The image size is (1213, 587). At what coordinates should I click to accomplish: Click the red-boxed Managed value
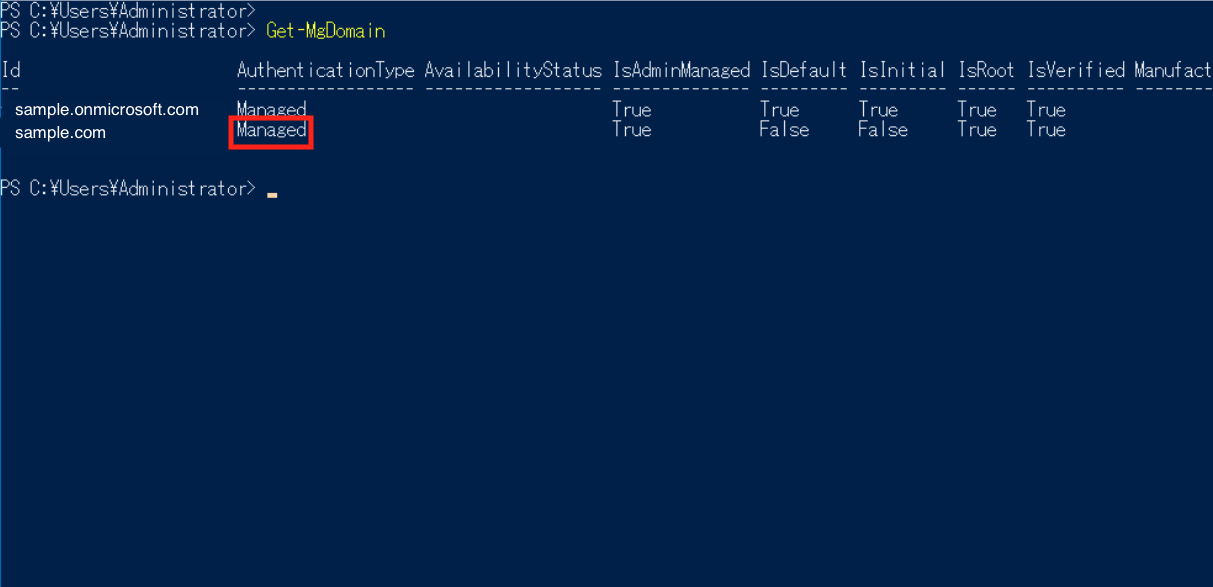271,131
